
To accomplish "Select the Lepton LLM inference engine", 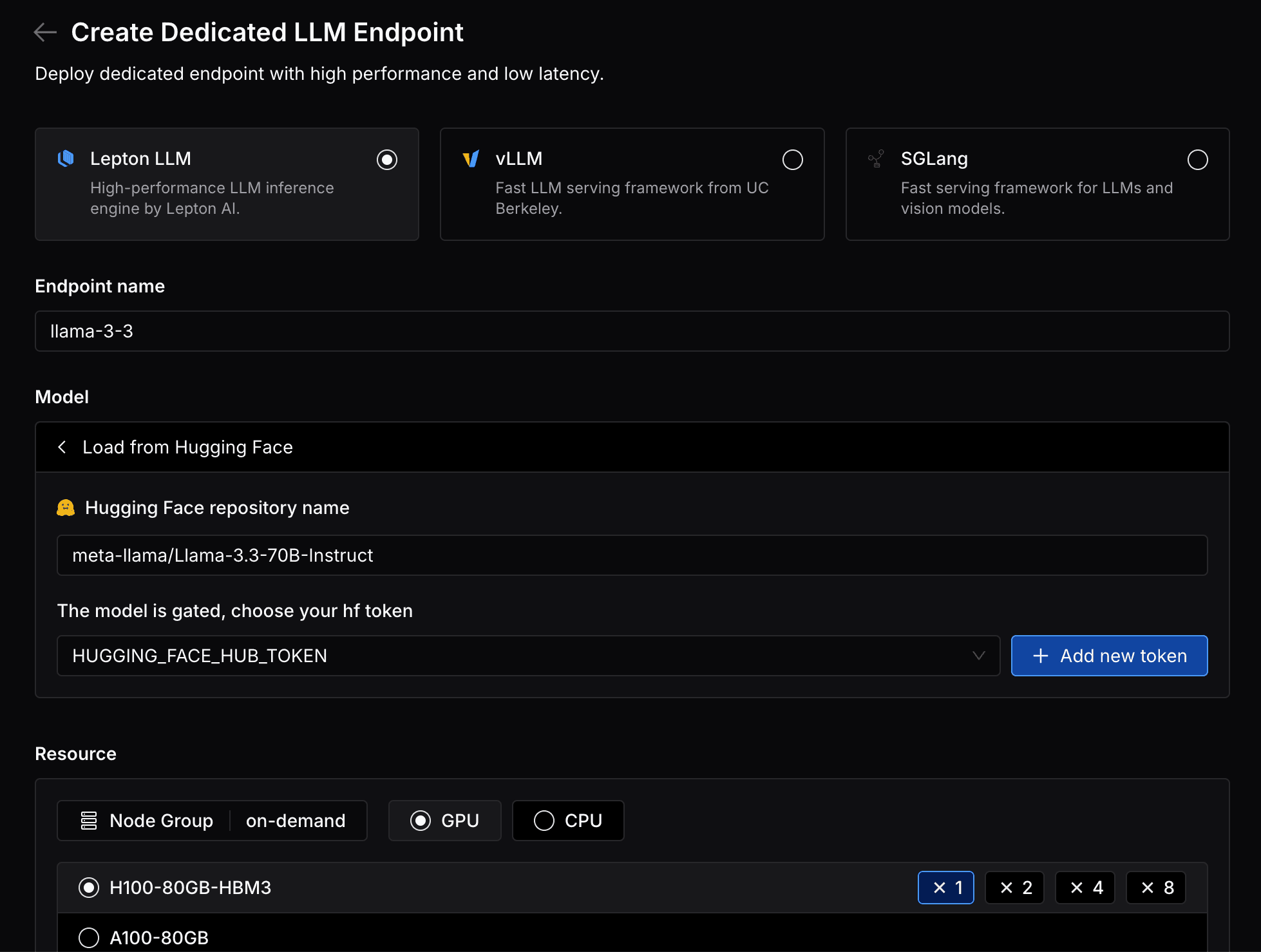I will (387, 159).
